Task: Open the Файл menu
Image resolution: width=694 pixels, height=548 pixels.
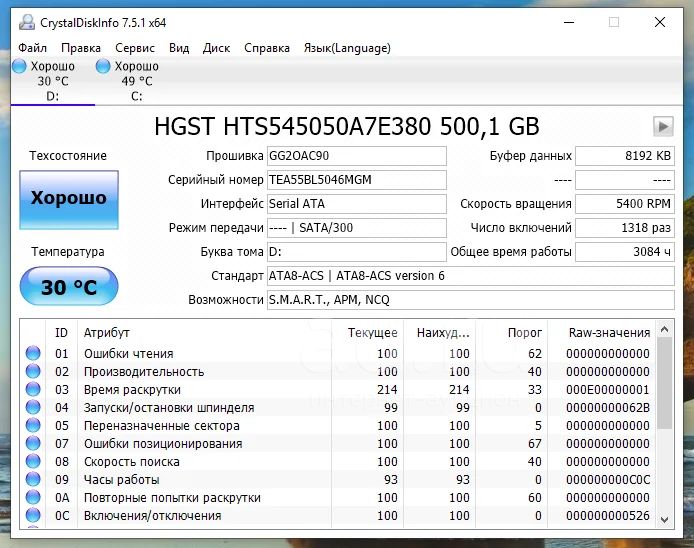Action: [x=32, y=48]
